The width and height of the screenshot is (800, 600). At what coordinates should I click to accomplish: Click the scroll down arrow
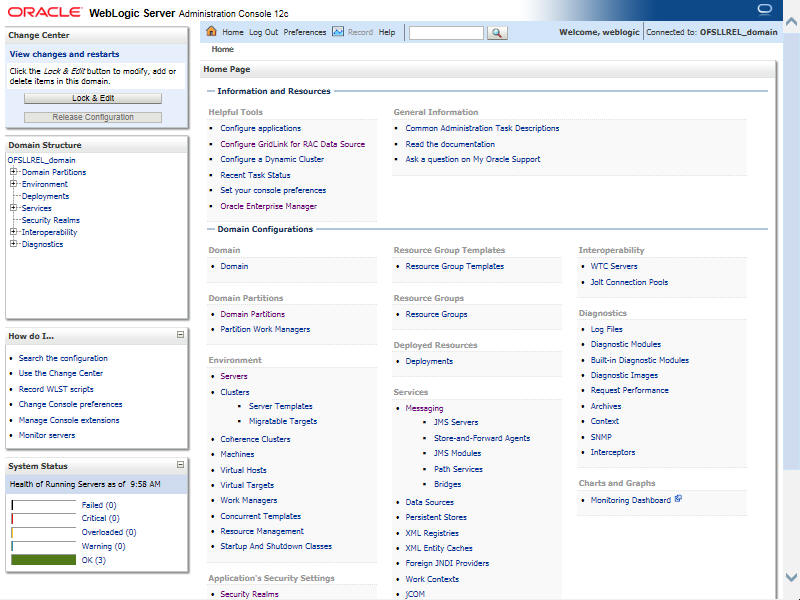click(791, 578)
